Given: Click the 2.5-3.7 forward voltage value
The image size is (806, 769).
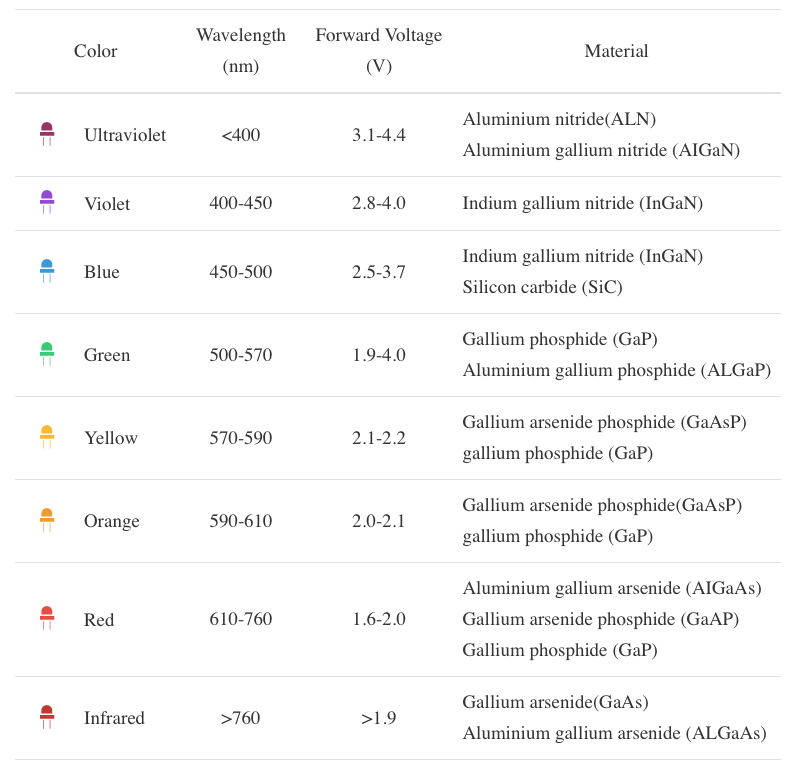Looking at the screenshot, I should [x=379, y=272].
